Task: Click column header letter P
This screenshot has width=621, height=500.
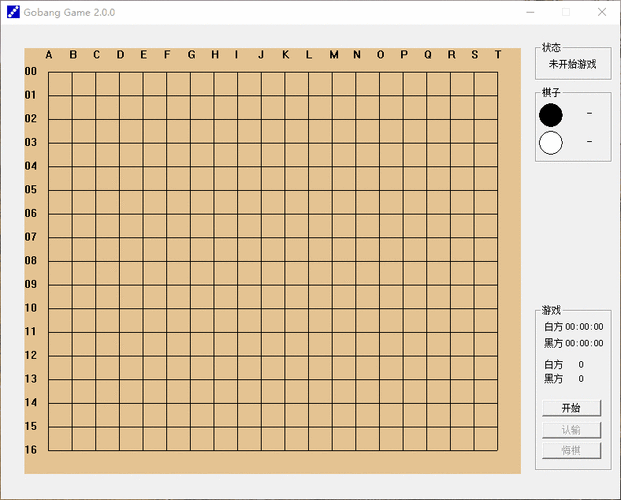Action: 404,55
